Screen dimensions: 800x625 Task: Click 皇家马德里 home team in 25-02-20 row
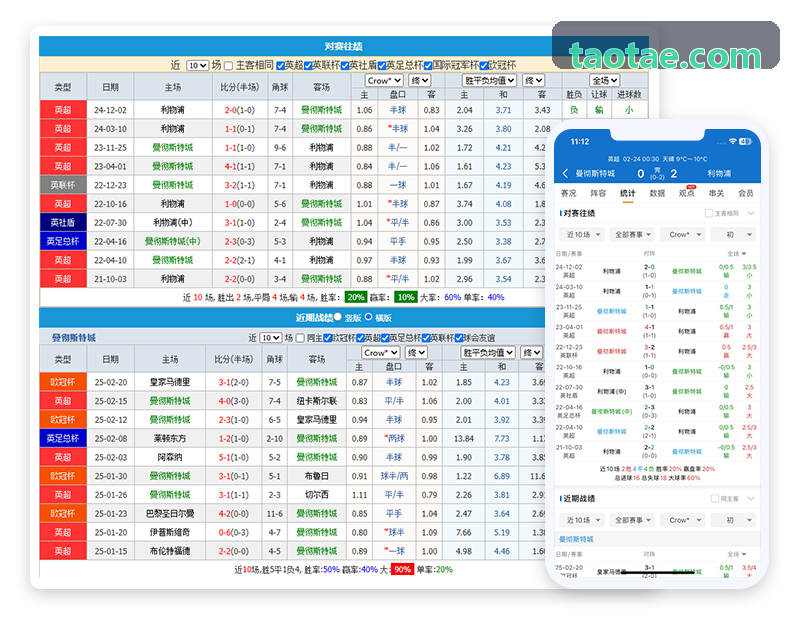170,382
